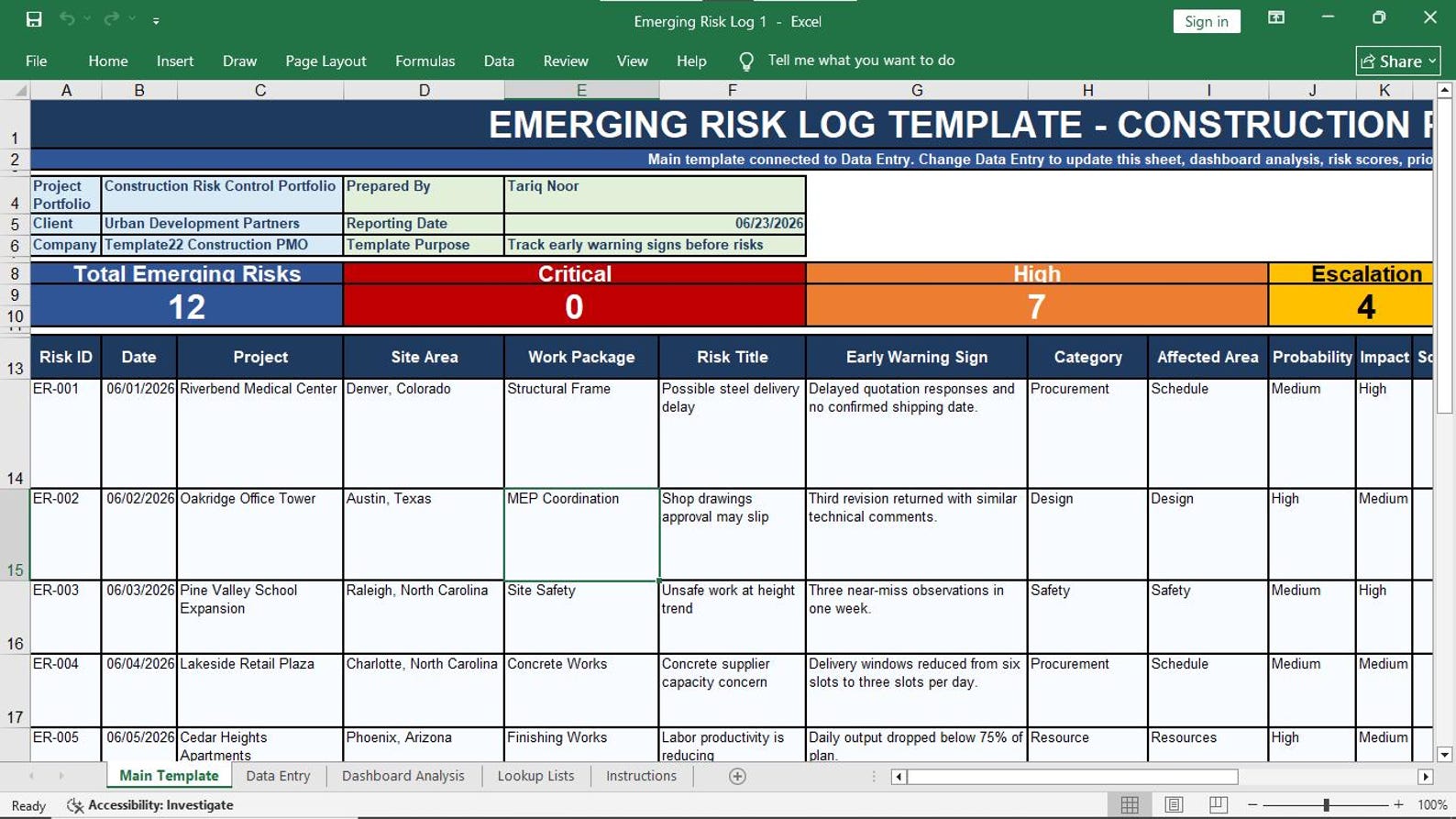Open the Undo history dropdown arrow

(x=87, y=19)
